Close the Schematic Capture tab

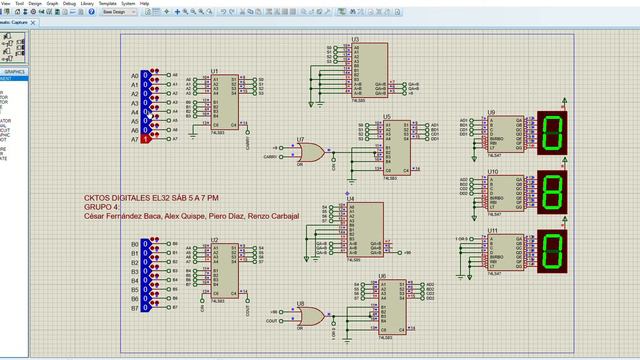(33, 23)
